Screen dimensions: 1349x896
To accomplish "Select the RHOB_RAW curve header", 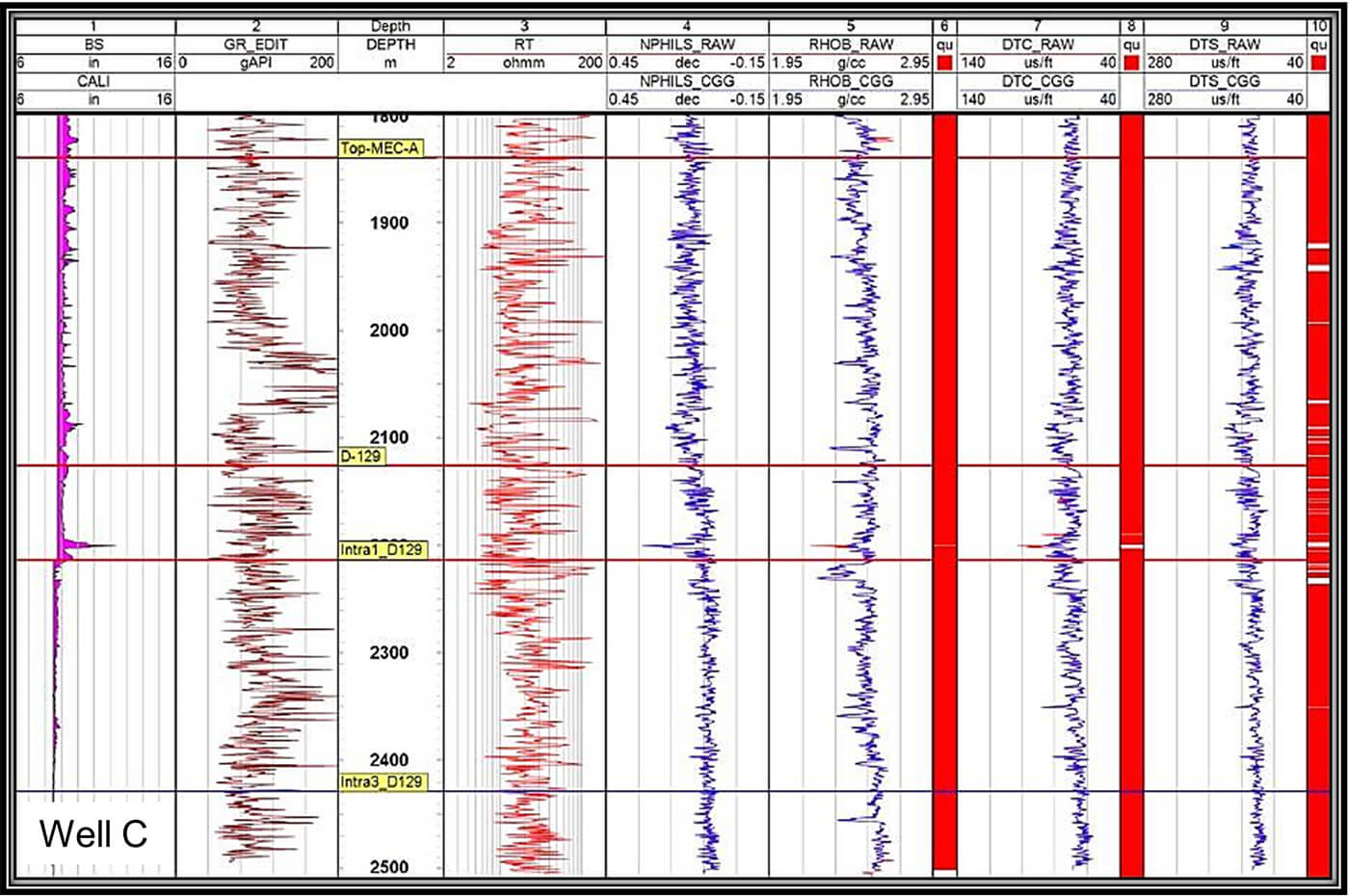I will pos(851,44).
